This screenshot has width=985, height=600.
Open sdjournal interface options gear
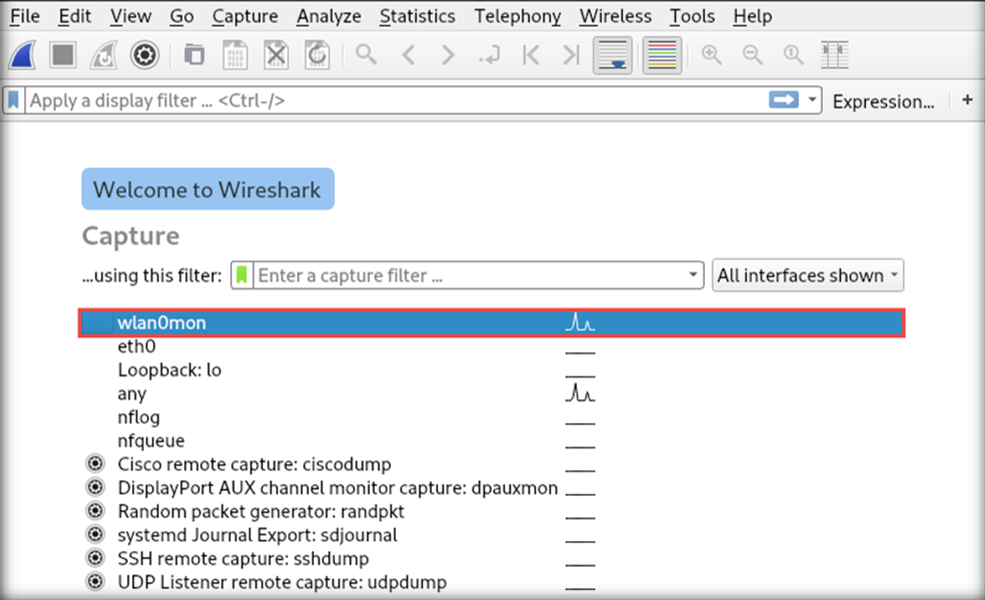[x=95, y=534]
